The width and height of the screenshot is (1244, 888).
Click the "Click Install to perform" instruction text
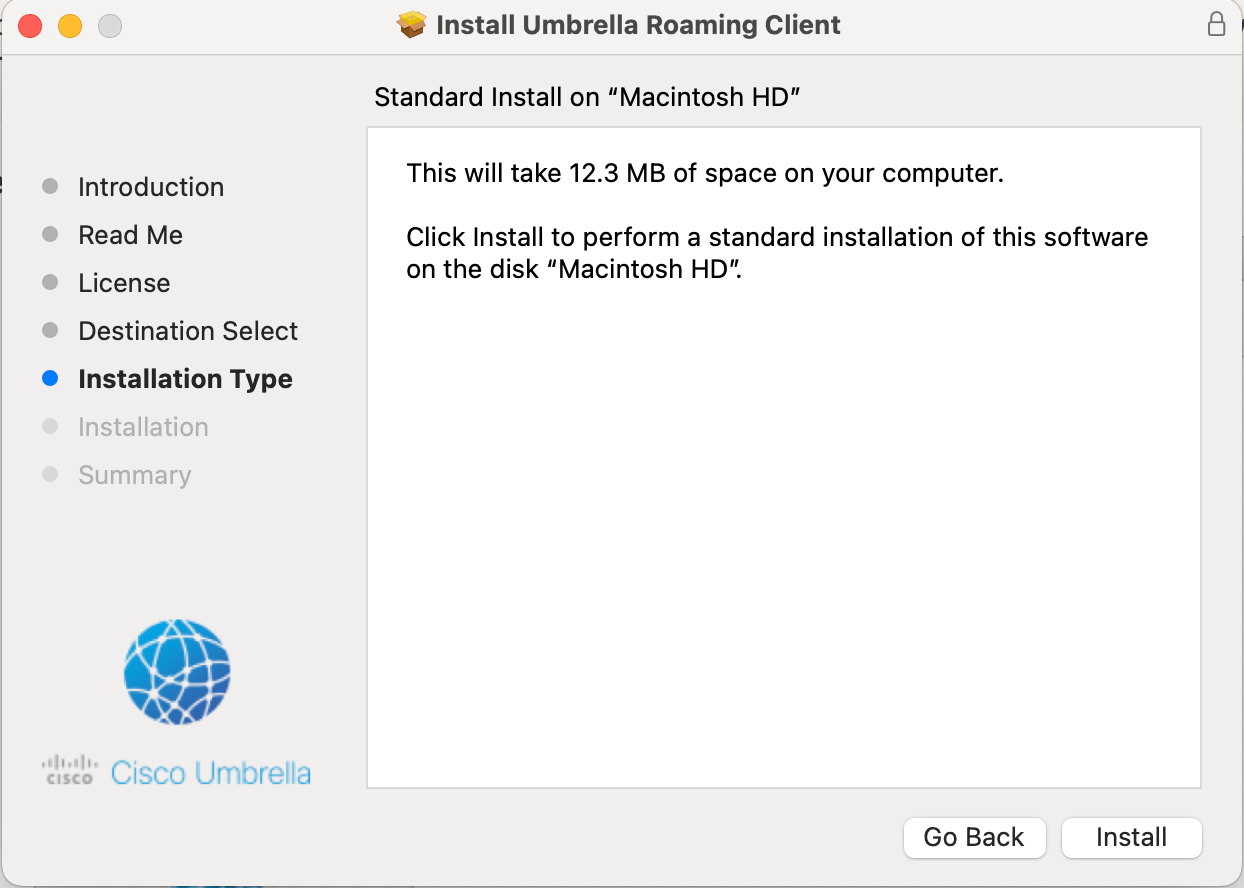(x=777, y=253)
